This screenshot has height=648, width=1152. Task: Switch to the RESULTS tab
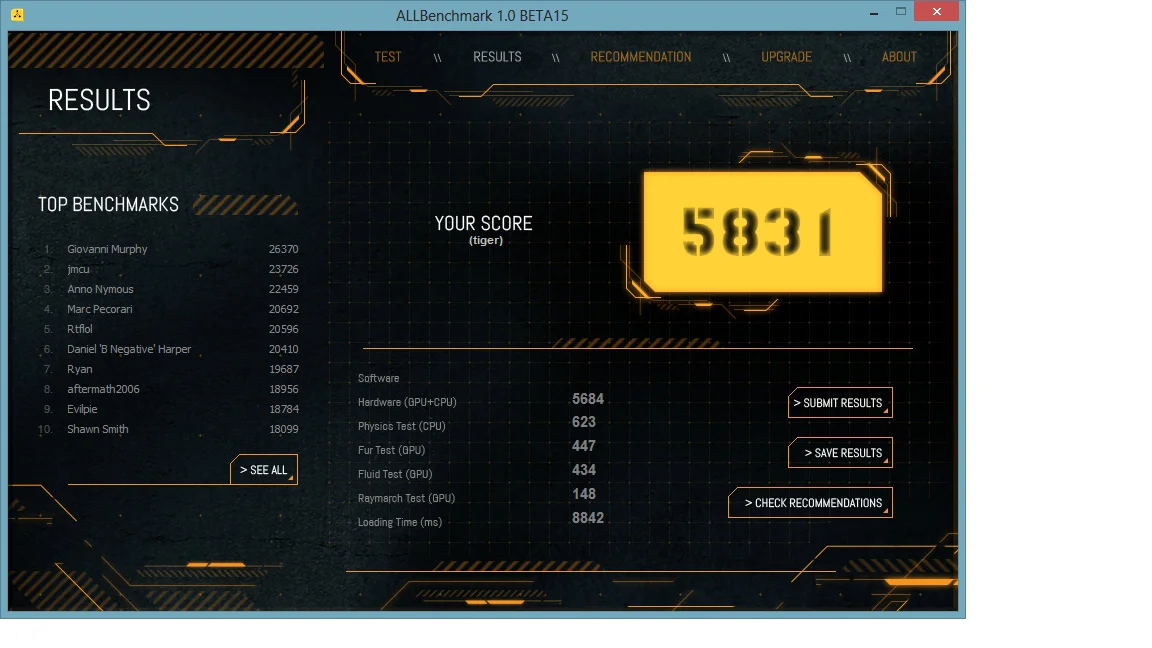coord(497,57)
